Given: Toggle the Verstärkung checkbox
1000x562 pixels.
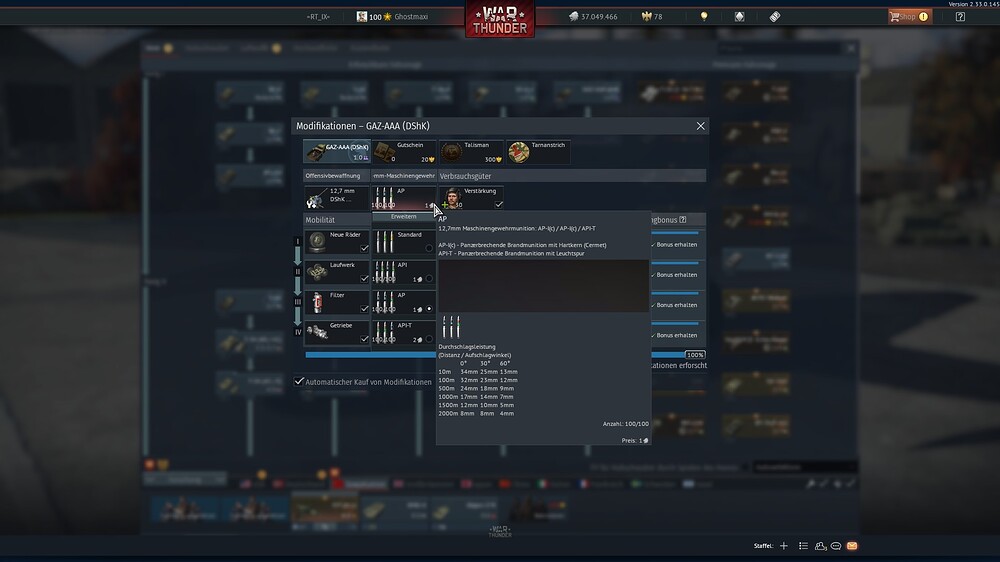Looking at the screenshot, I should [499, 205].
